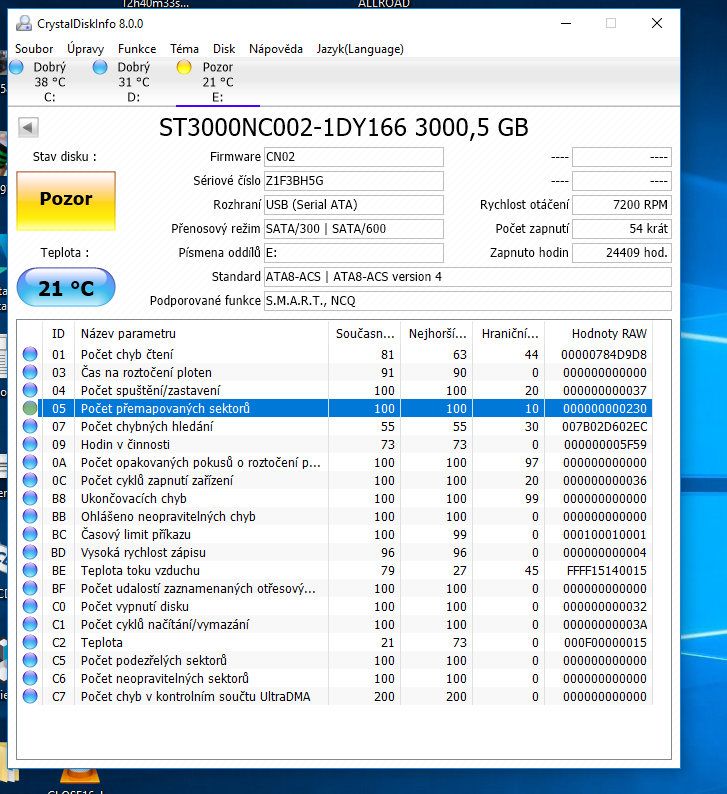Click the yellow Pozor health status button

click(x=66, y=200)
